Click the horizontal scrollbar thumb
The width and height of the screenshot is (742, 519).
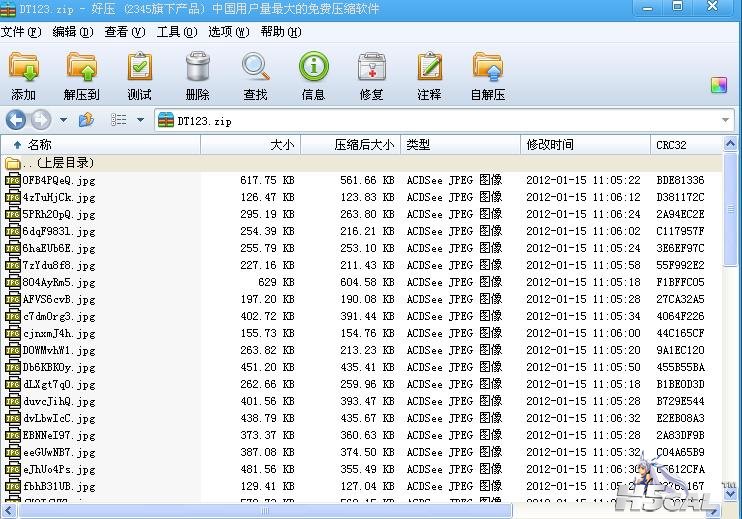[265, 510]
